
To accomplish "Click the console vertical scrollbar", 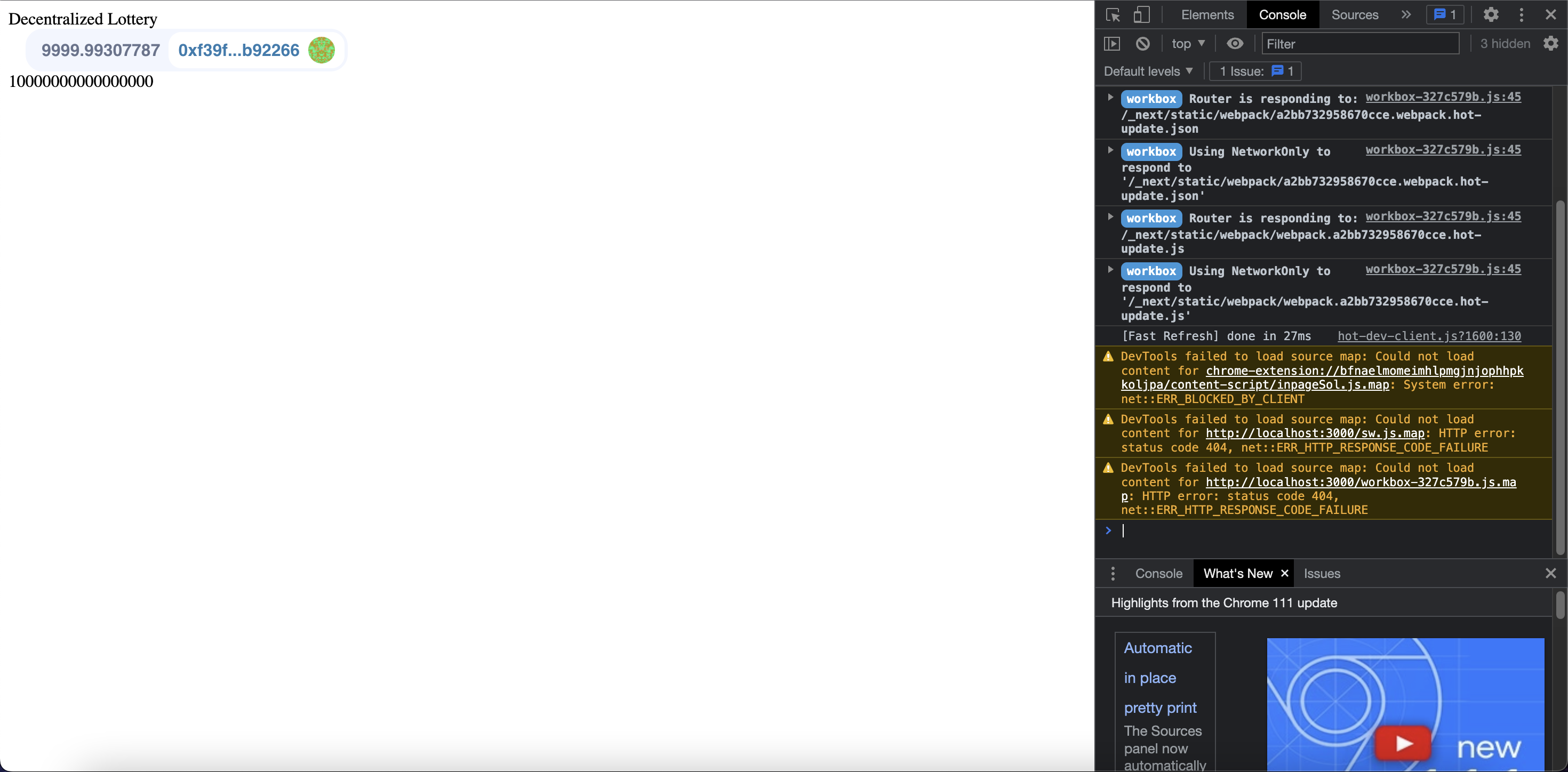I will pyautogui.click(x=1559, y=377).
